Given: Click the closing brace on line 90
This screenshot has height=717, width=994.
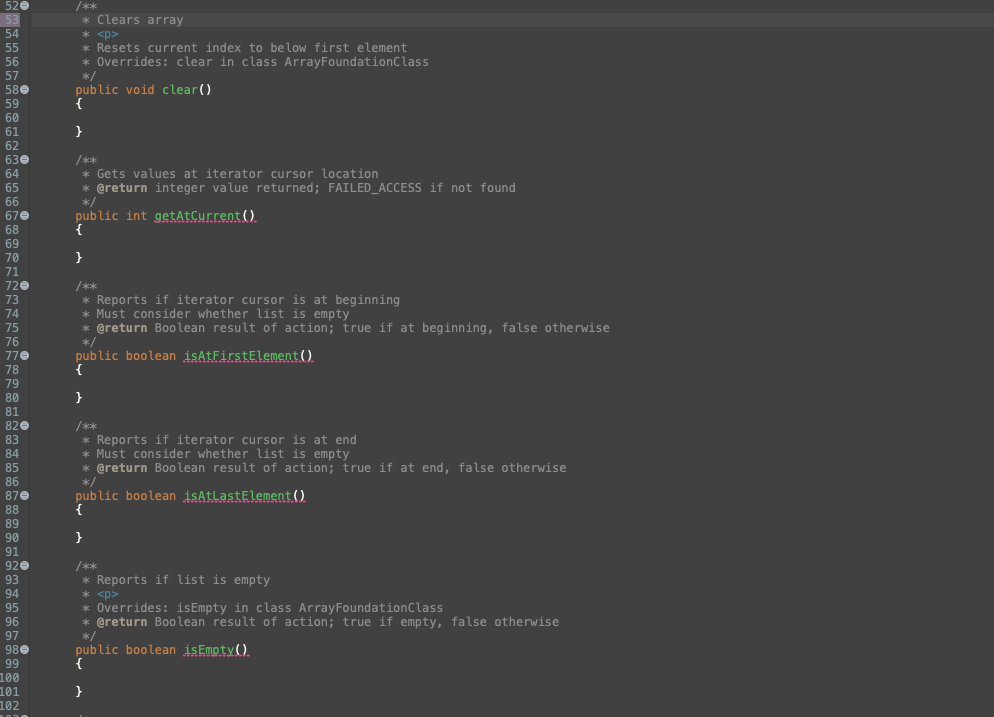Looking at the screenshot, I should tap(79, 538).
